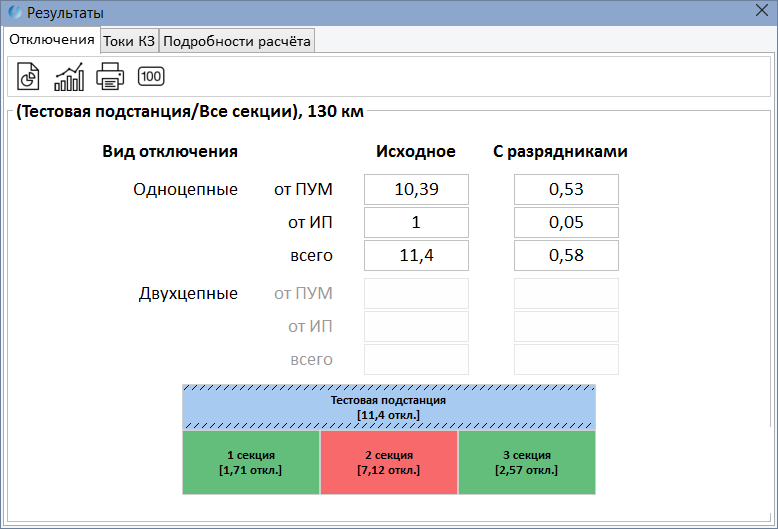
Task: Close the Результаты window
Action: 758,13
